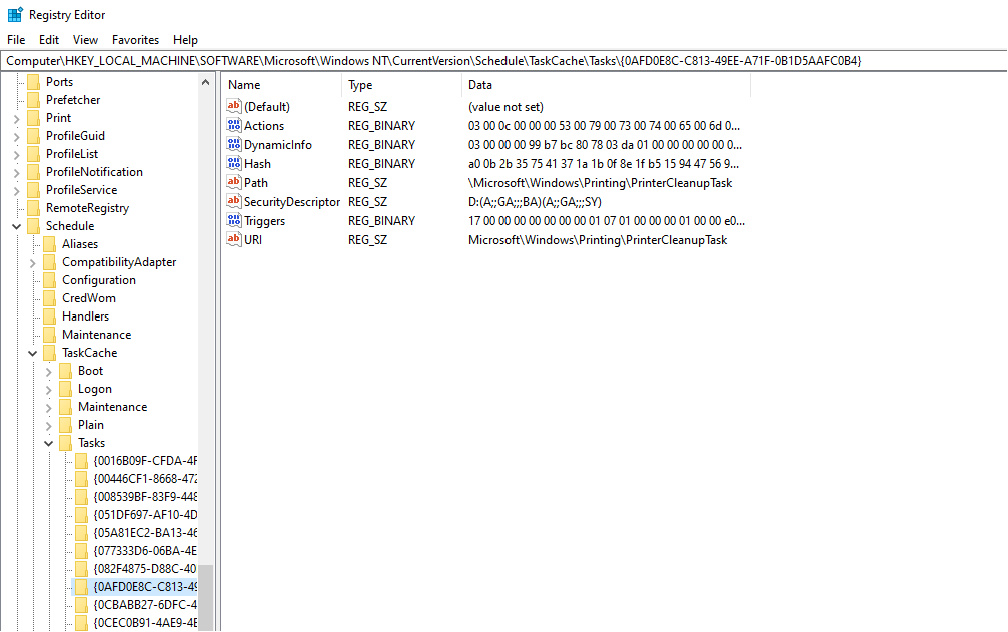Click the binary icon next to DynamicInfo
The width and height of the screenshot is (1008, 632).
pos(235,145)
